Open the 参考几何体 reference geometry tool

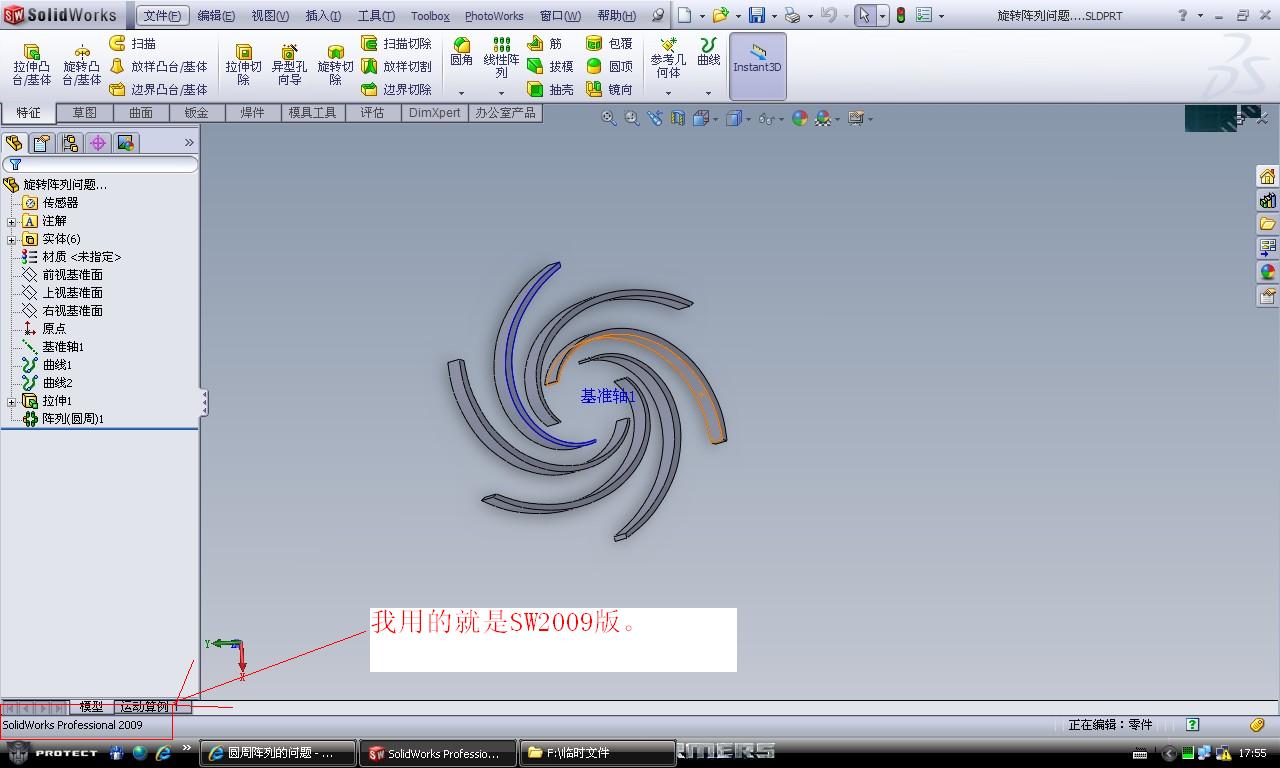coord(668,58)
